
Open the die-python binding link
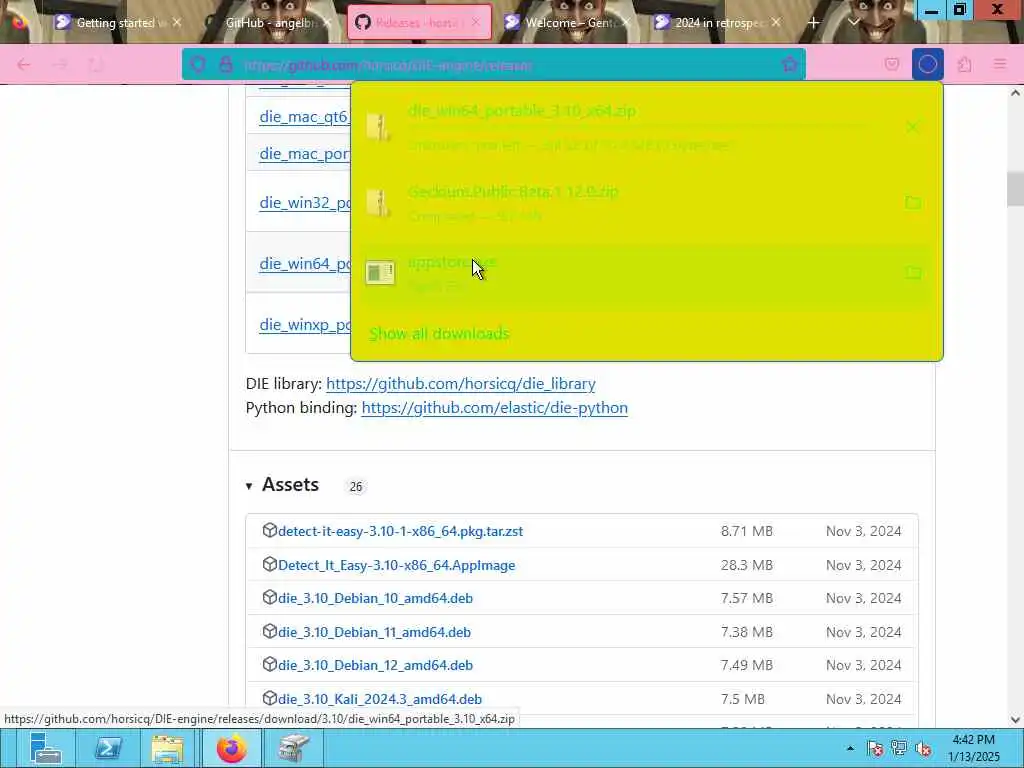point(494,408)
